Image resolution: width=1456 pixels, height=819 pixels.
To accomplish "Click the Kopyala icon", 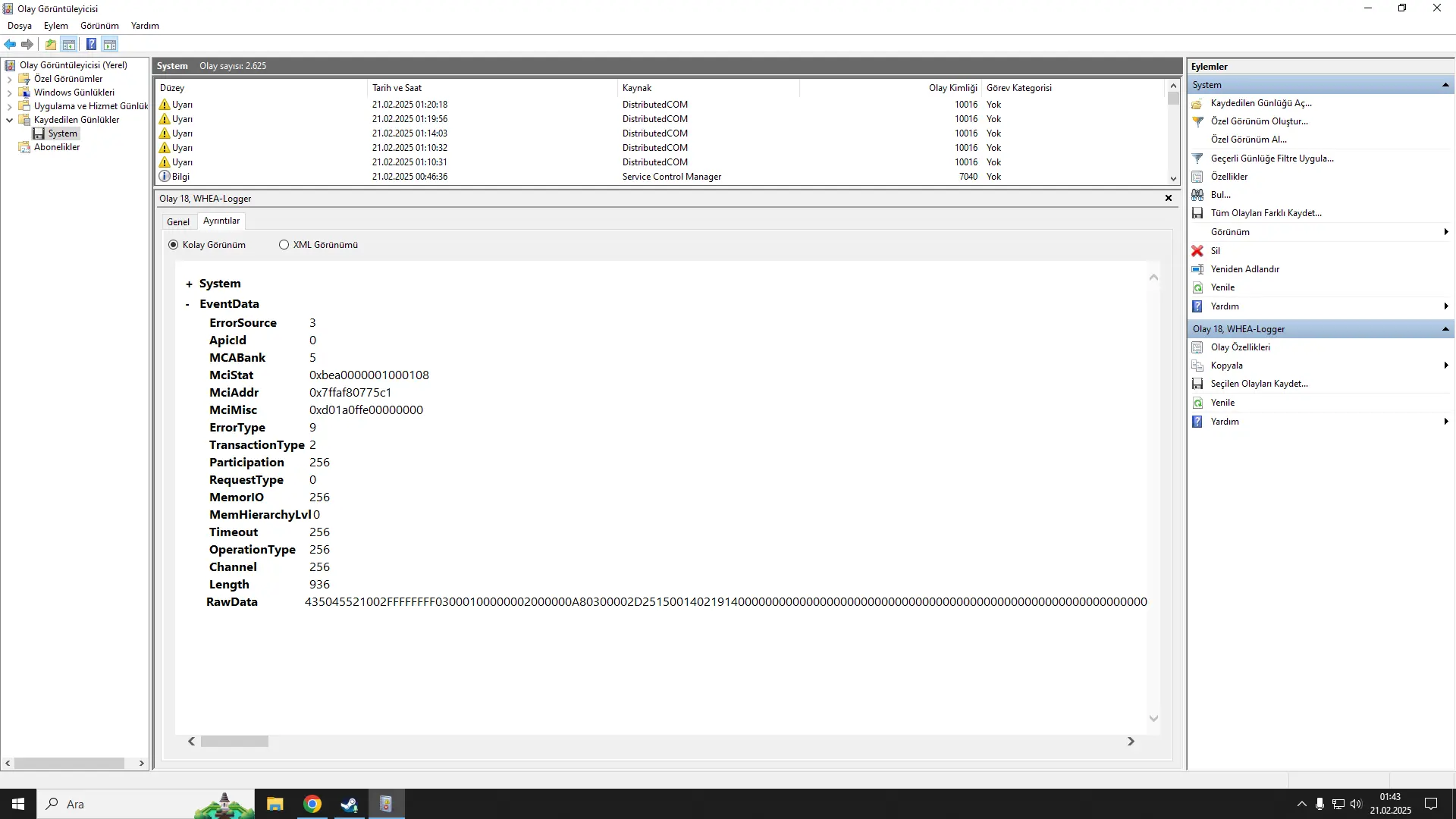I will click(1197, 366).
